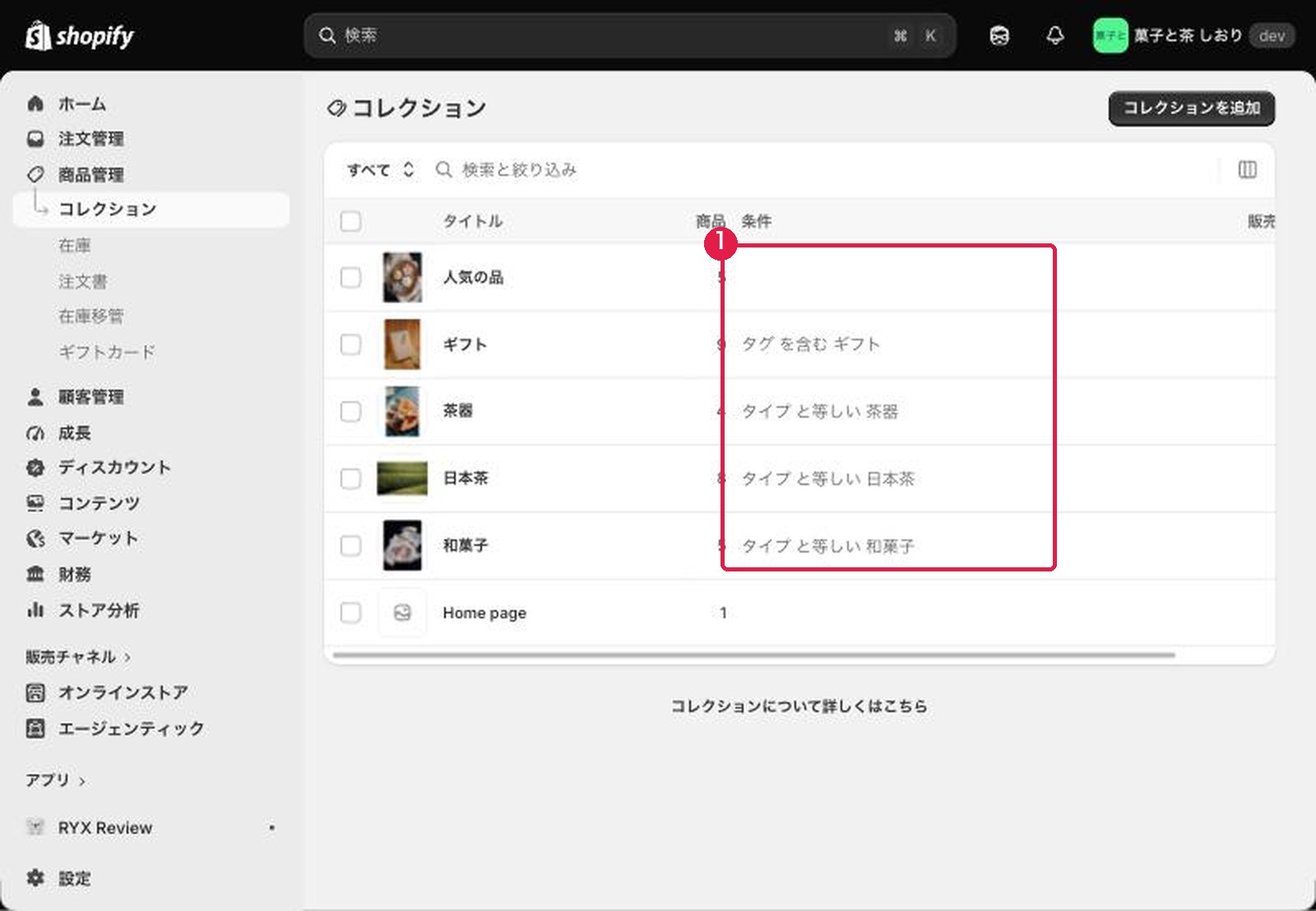Check the ギフト row checkbox

(350, 345)
